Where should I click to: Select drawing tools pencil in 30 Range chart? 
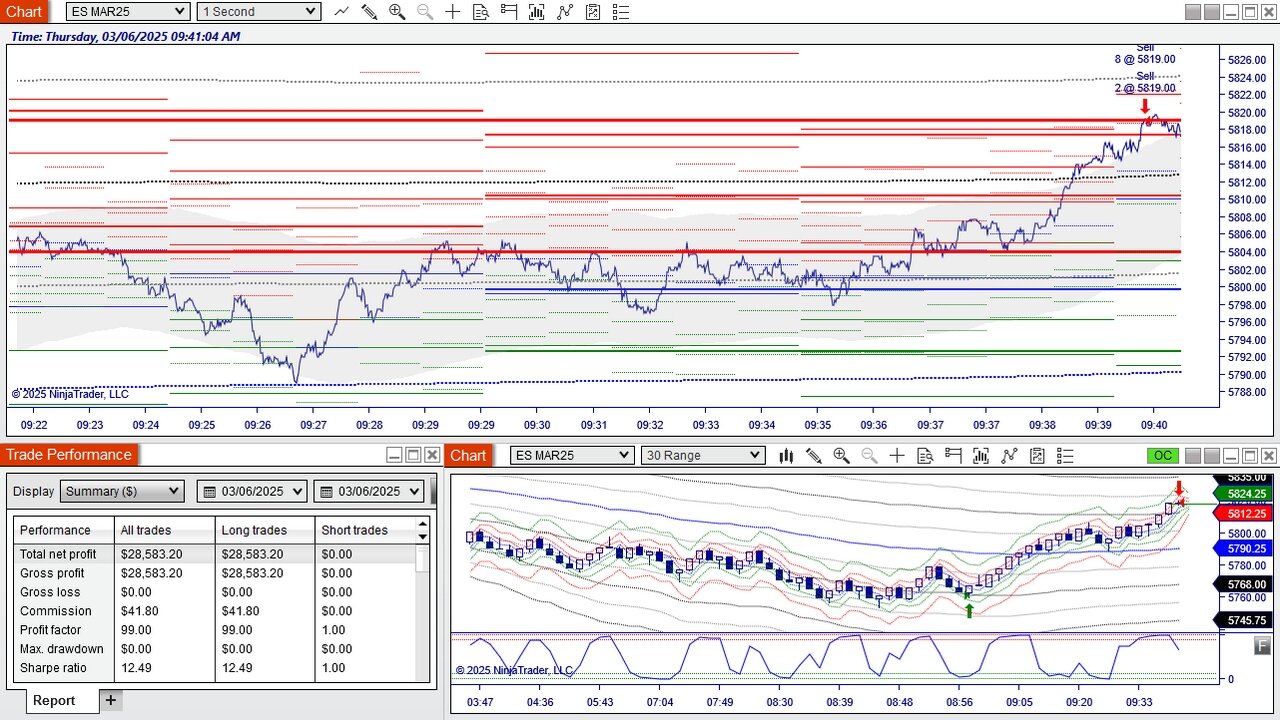tap(814, 456)
